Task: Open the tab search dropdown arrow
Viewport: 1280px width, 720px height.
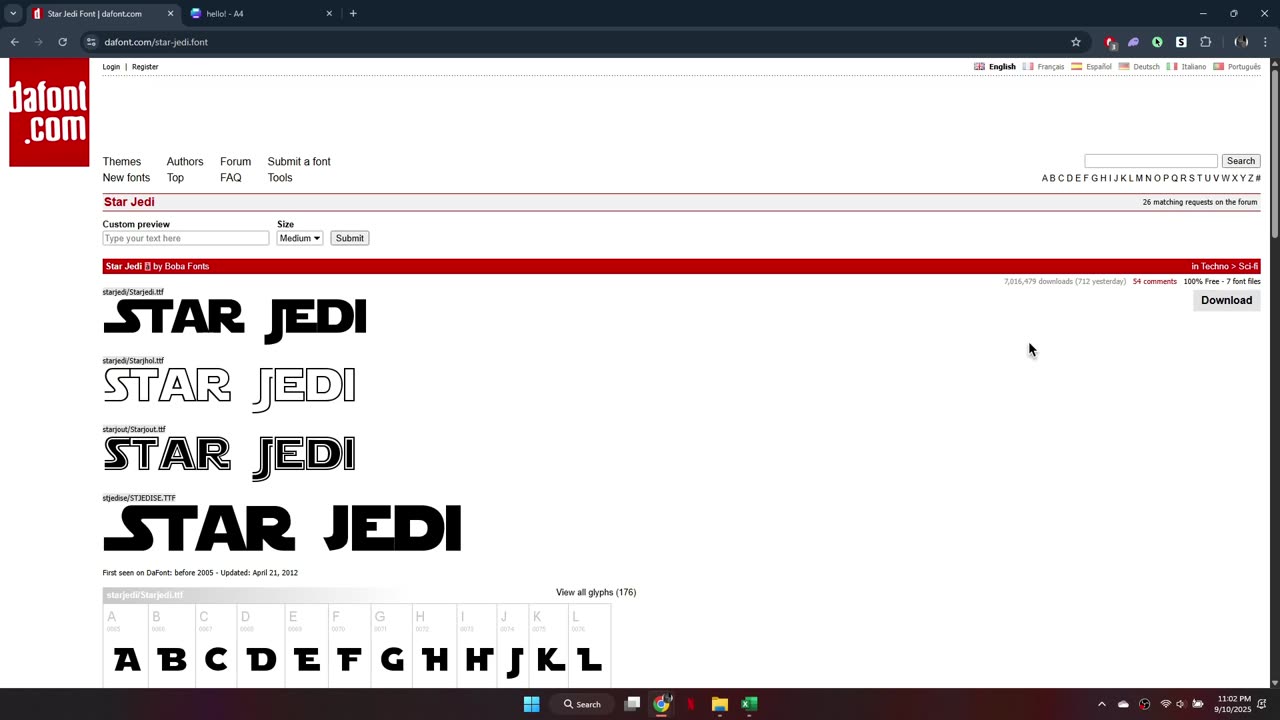Action: coord(13,14)
